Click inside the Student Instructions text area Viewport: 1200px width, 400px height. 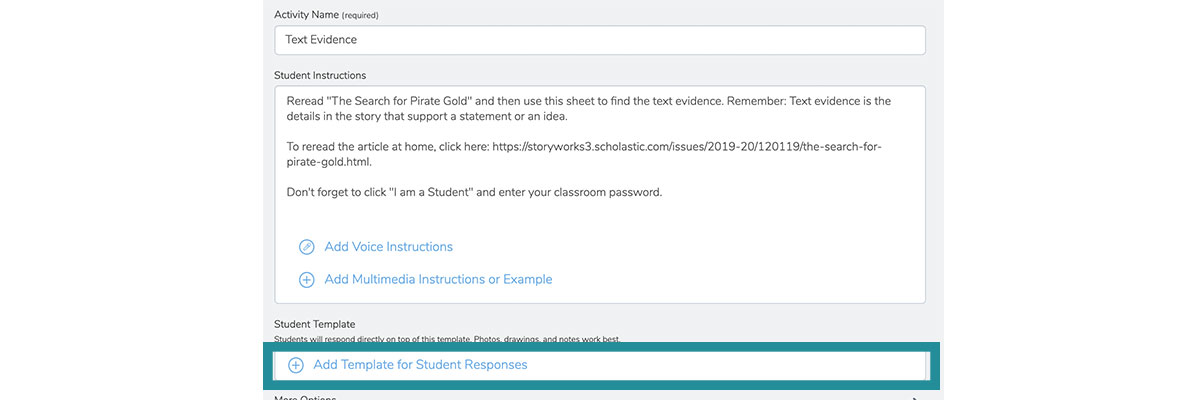600,194
